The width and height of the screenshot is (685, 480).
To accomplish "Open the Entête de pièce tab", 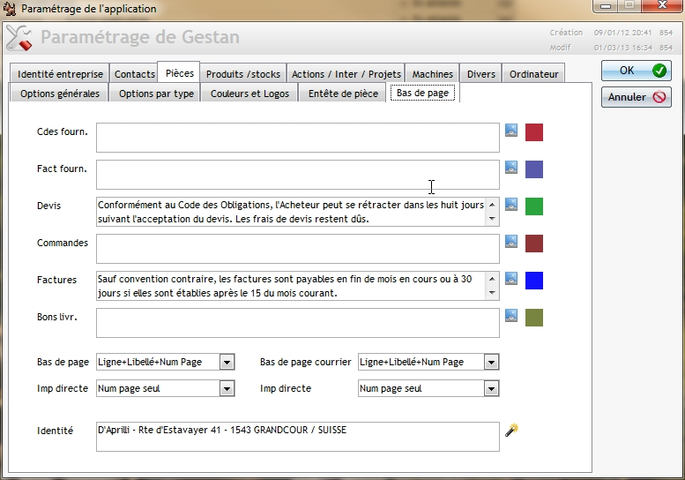I will [344, 93].
